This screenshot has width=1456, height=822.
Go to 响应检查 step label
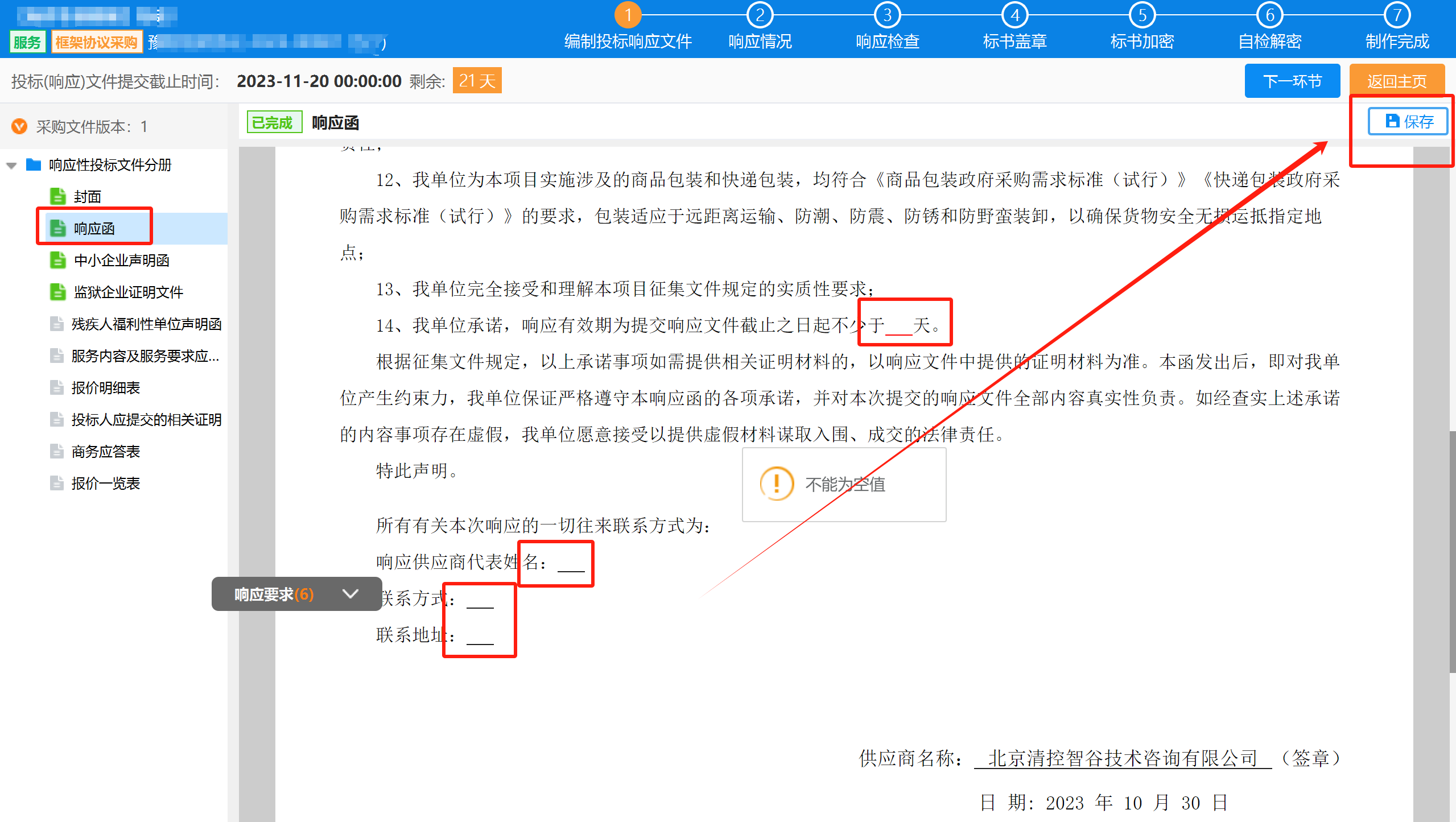click(x=888, y=42)
